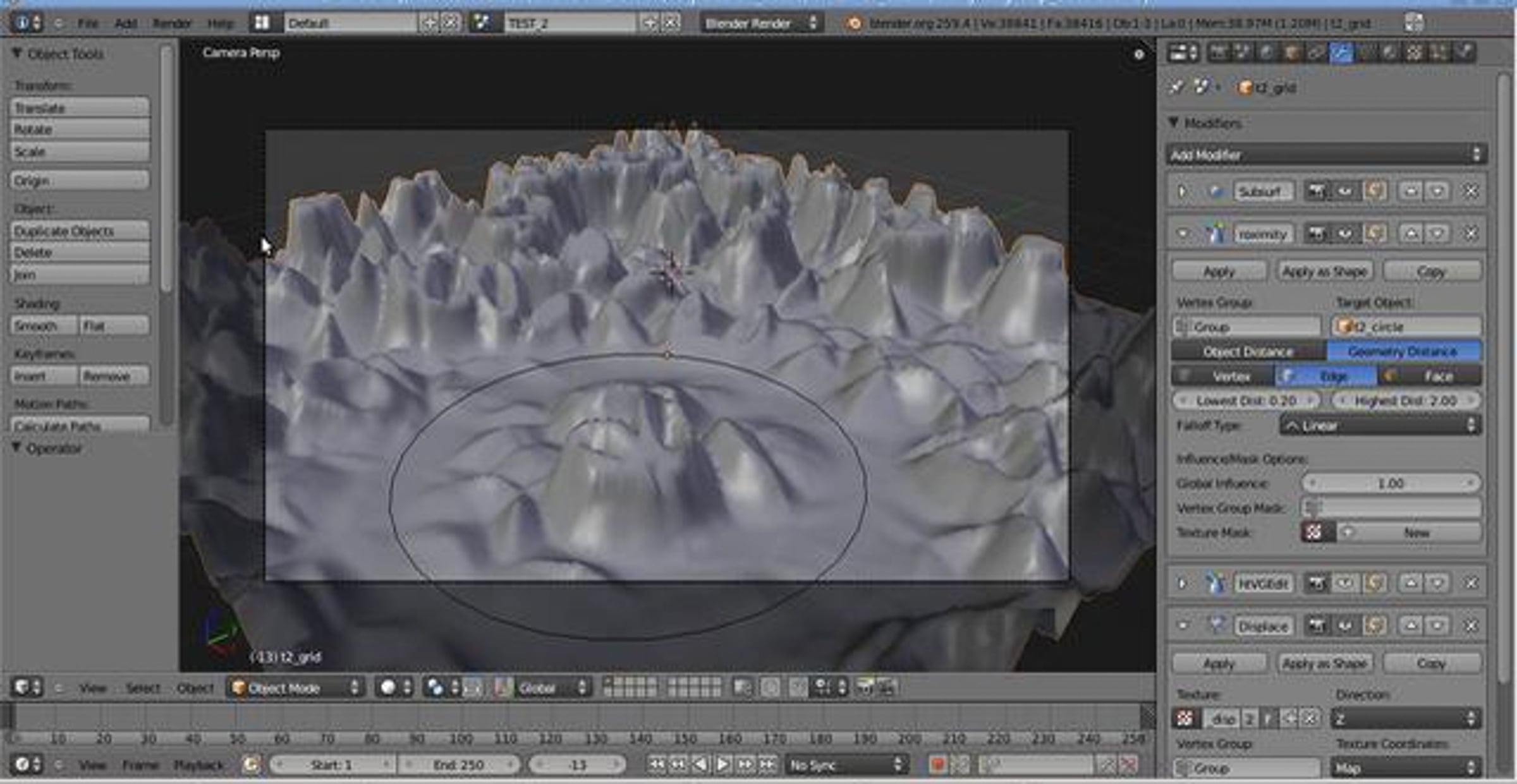The image size is (1517, 784).
Task: Click the red auto-keyframe record button
Action: (937, 765)
